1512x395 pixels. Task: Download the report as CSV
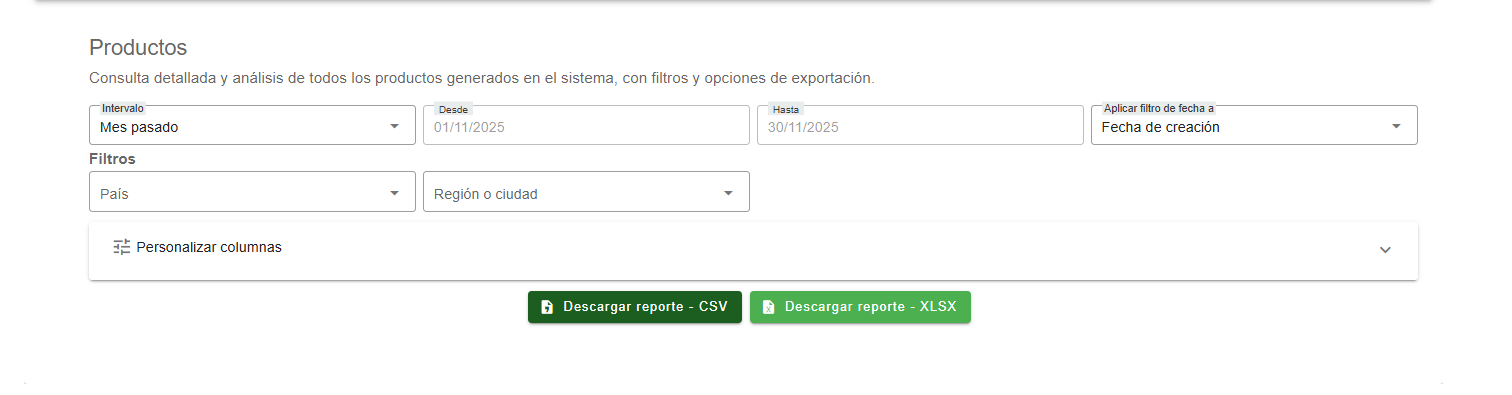[635, 307]
